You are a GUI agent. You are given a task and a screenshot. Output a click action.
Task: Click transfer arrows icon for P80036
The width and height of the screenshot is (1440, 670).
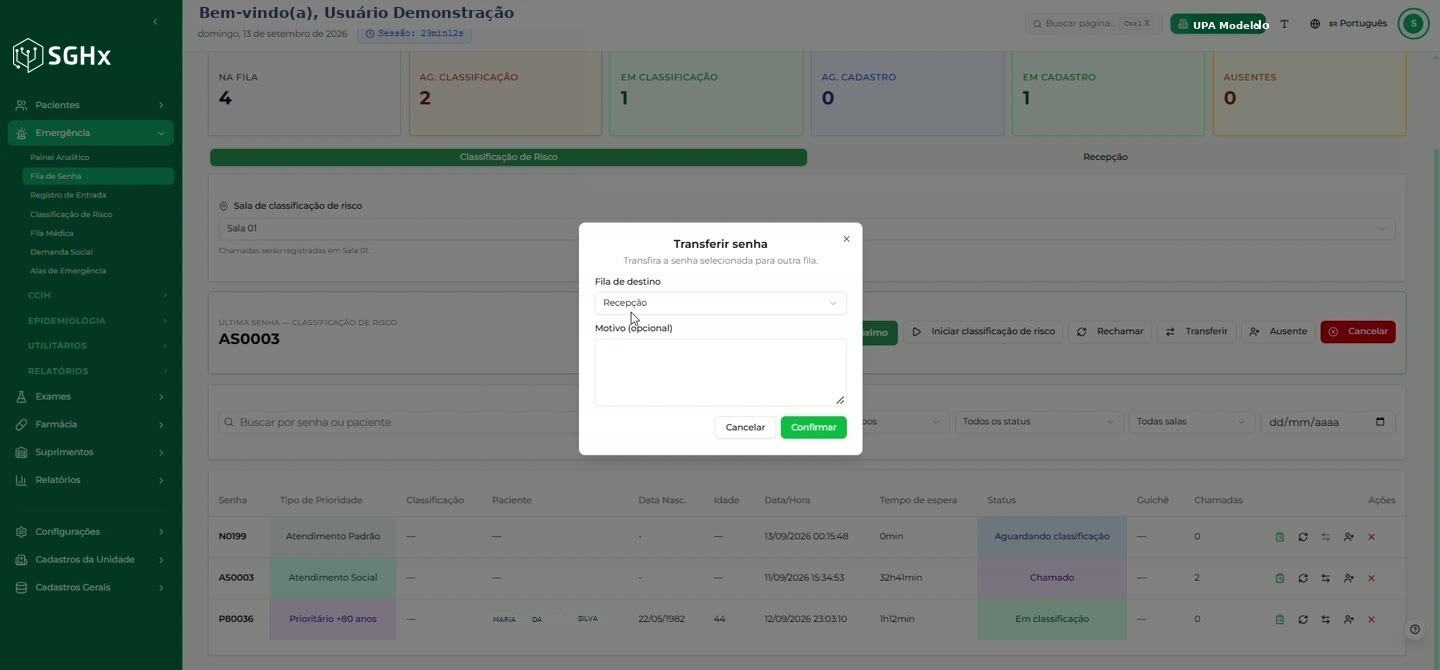[x=1325, y=619]
